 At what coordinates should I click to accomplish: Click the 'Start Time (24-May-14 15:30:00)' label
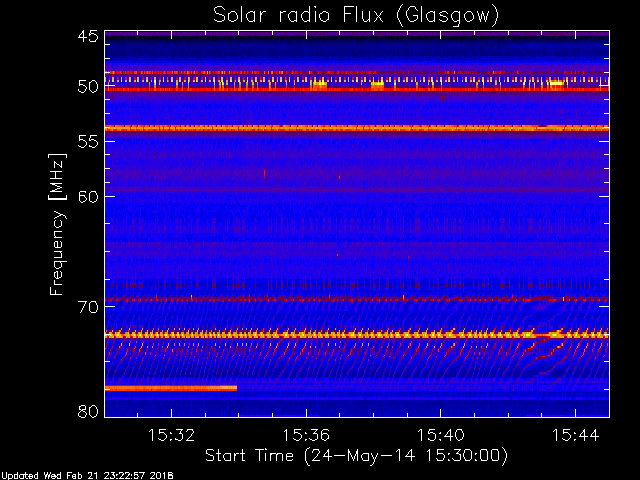(x=356, y=456)
